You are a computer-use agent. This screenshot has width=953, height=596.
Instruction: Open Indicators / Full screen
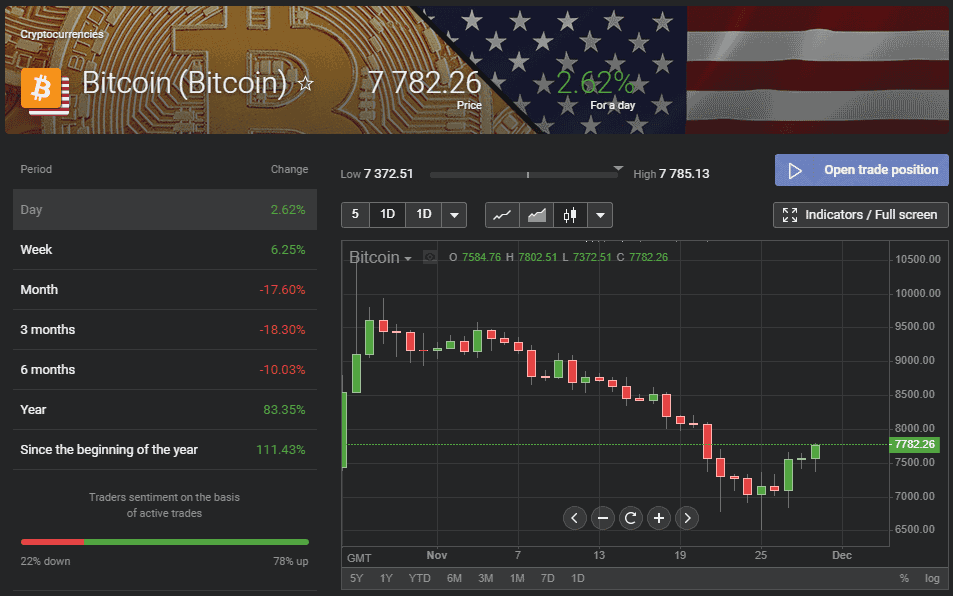tap(861, 215)
